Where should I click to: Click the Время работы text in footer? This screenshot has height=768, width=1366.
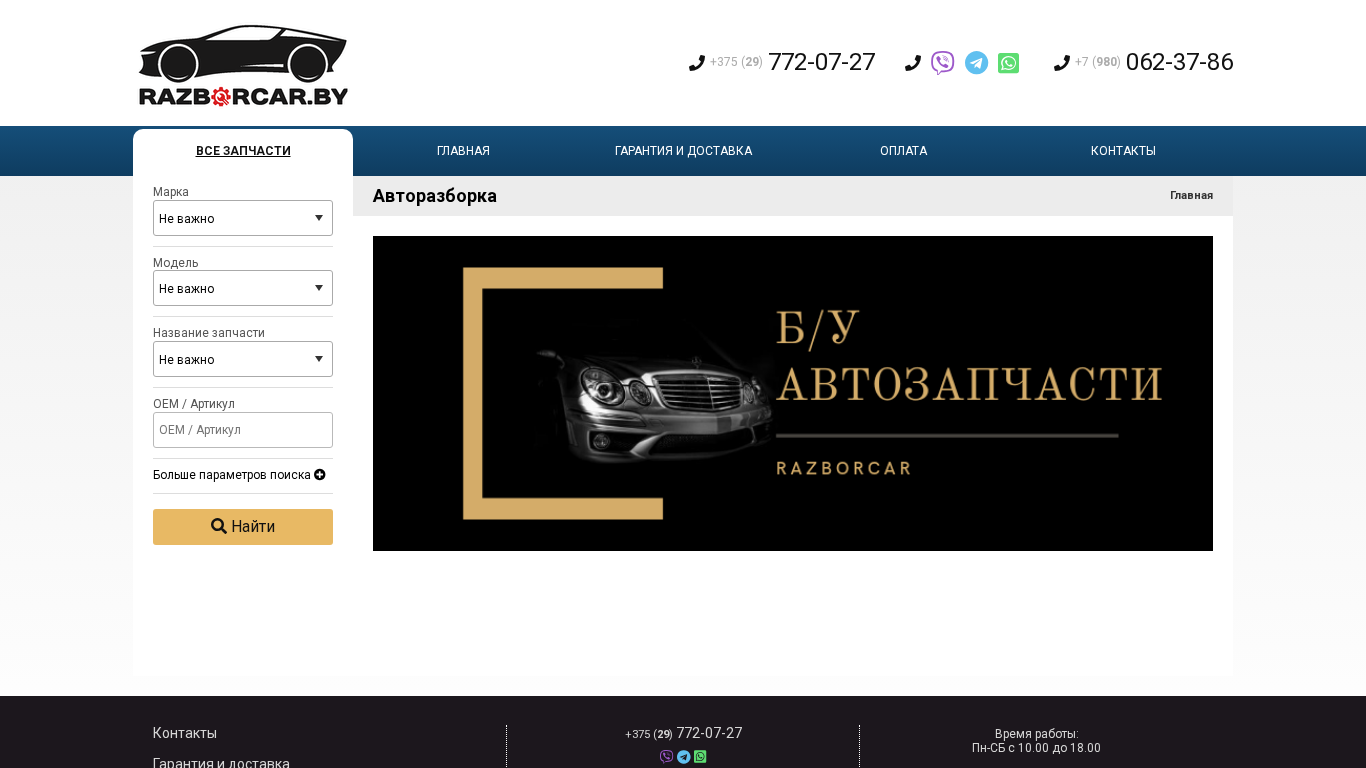tap(1036, 734)
